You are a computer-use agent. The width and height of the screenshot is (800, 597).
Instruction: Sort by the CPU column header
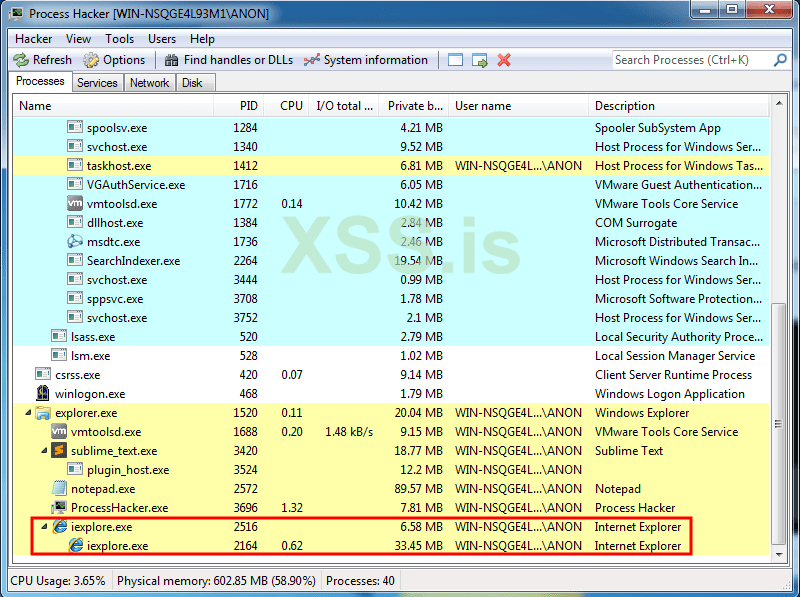[291, 106]
